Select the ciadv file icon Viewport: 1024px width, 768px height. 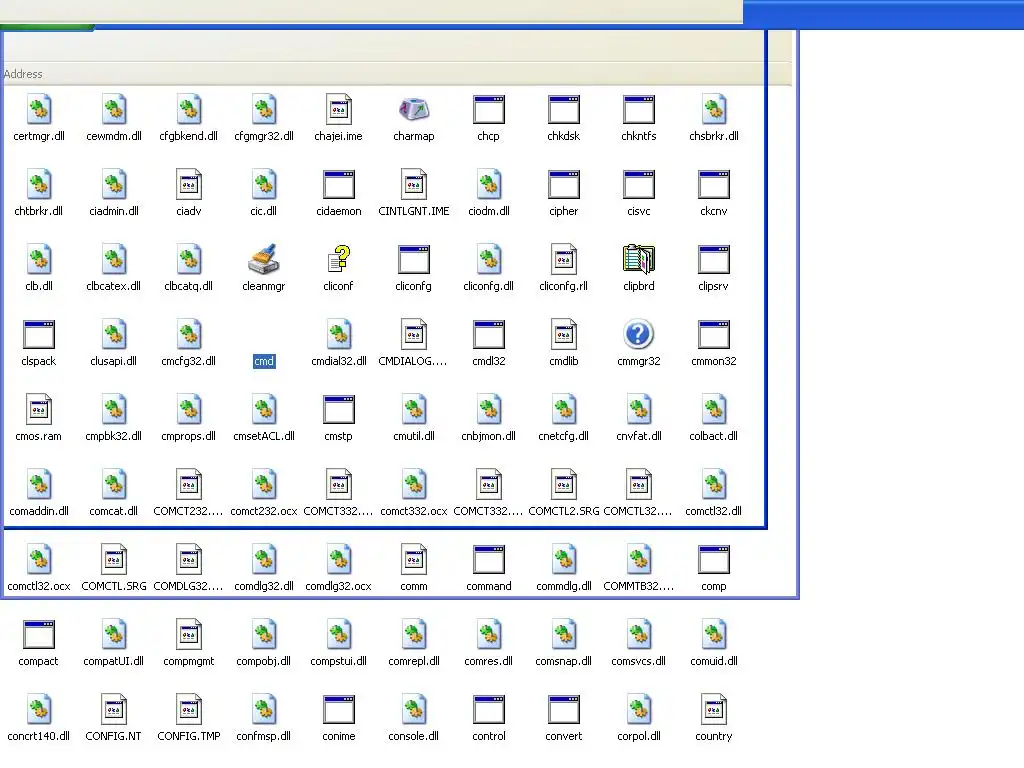pyautogui.click(x=189, y=184)
